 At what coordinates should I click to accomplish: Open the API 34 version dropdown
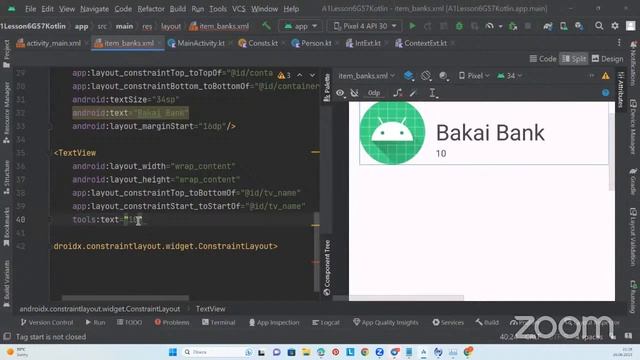coord(509,76)
